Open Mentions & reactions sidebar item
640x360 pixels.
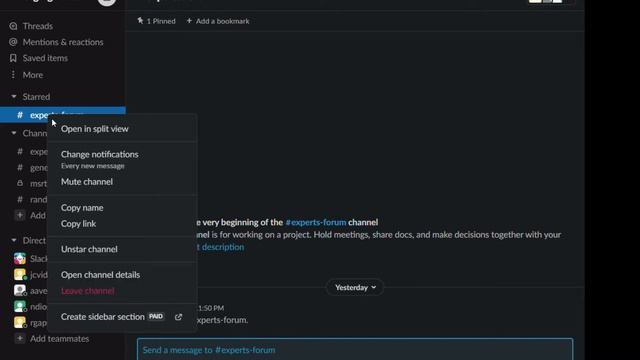coord(63,42)
